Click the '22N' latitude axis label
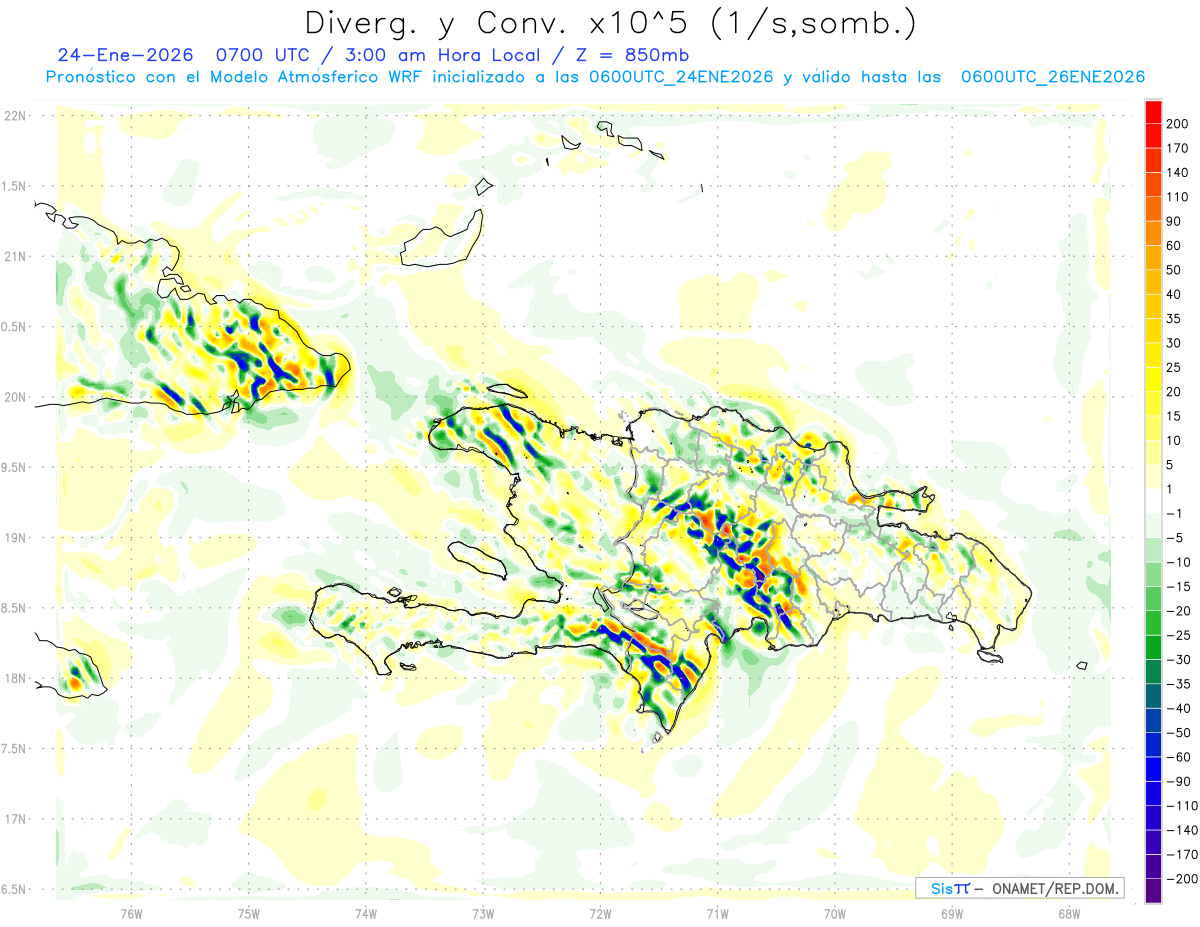Viewport: 1200px width, 927px height. point(15,116)
